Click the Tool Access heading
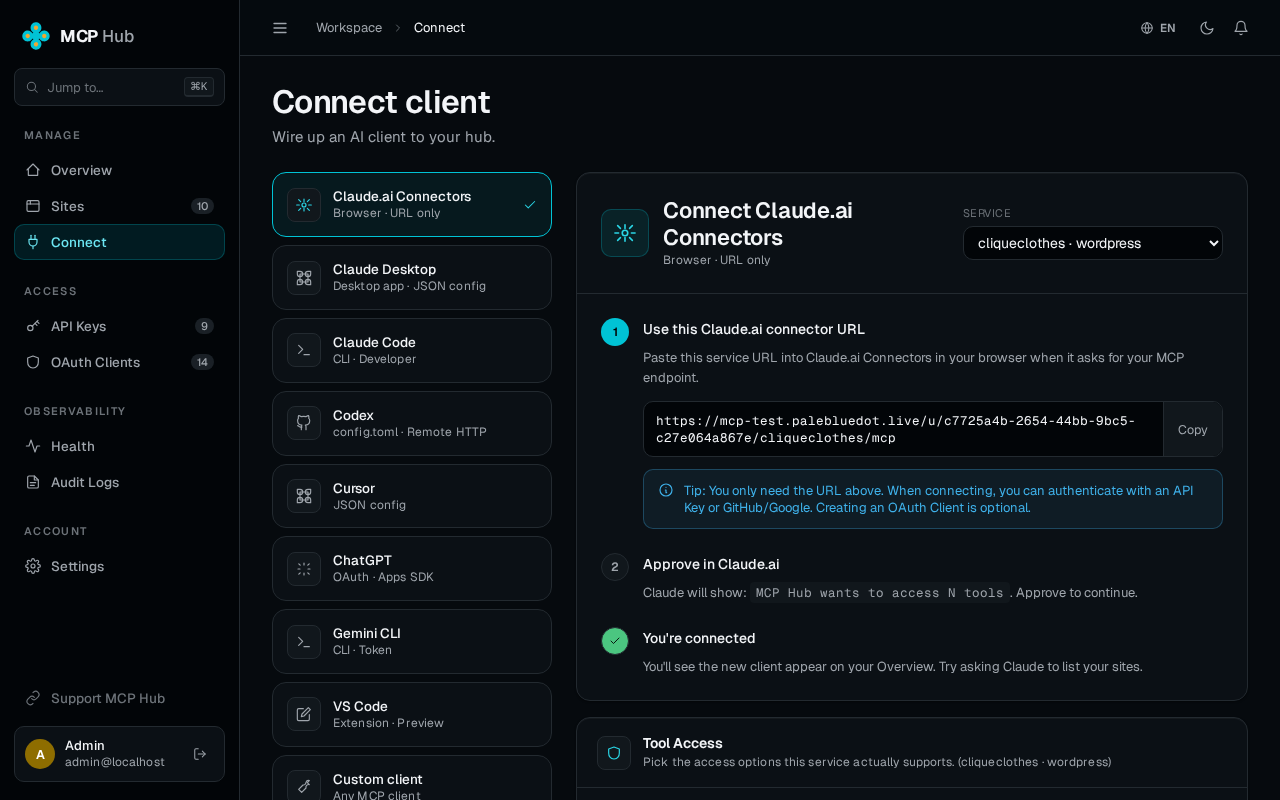 coord(683,743)
